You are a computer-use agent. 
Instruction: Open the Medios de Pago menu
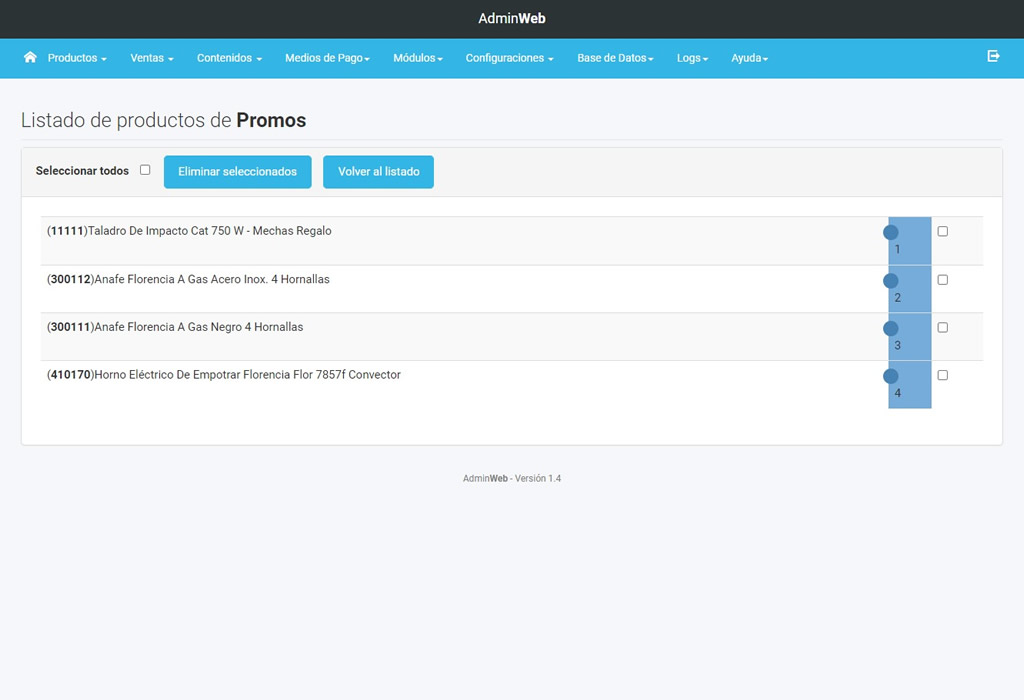coord(327,58)
